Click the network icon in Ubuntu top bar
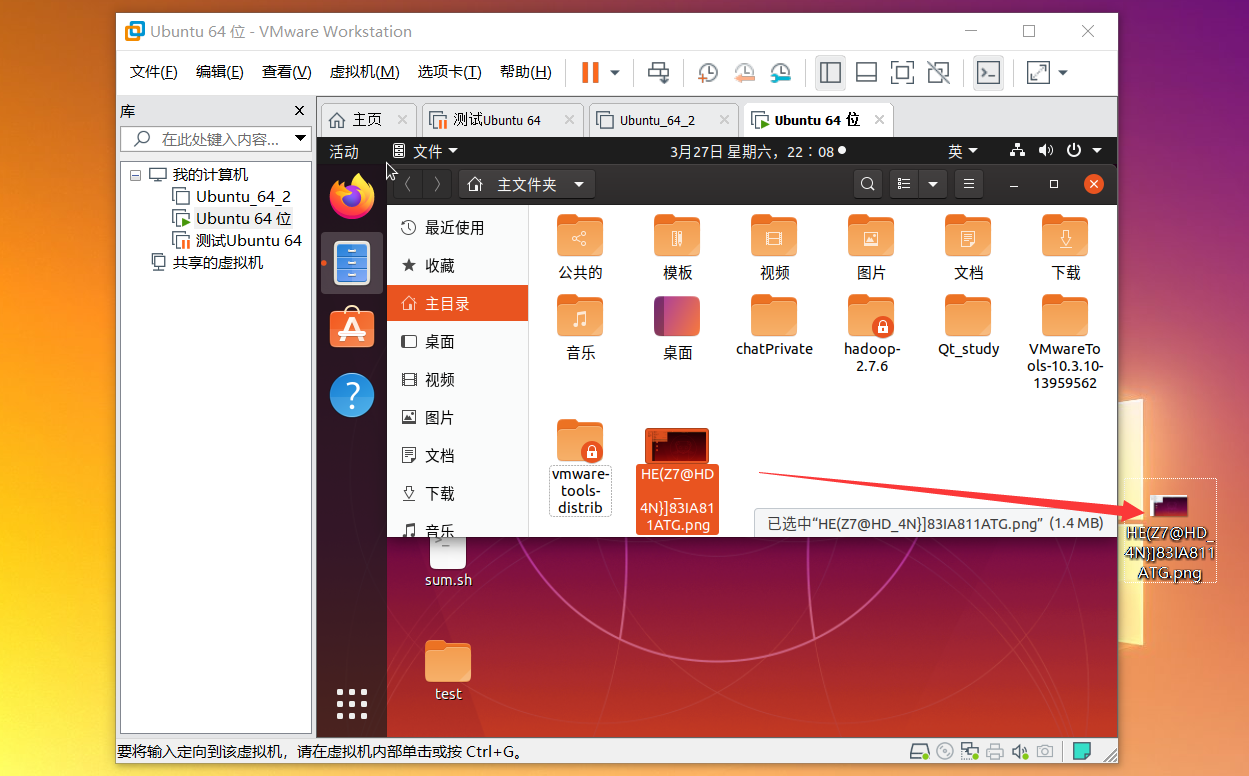This screenshot has height=776, width=1249. click(x=1017, y=151)
